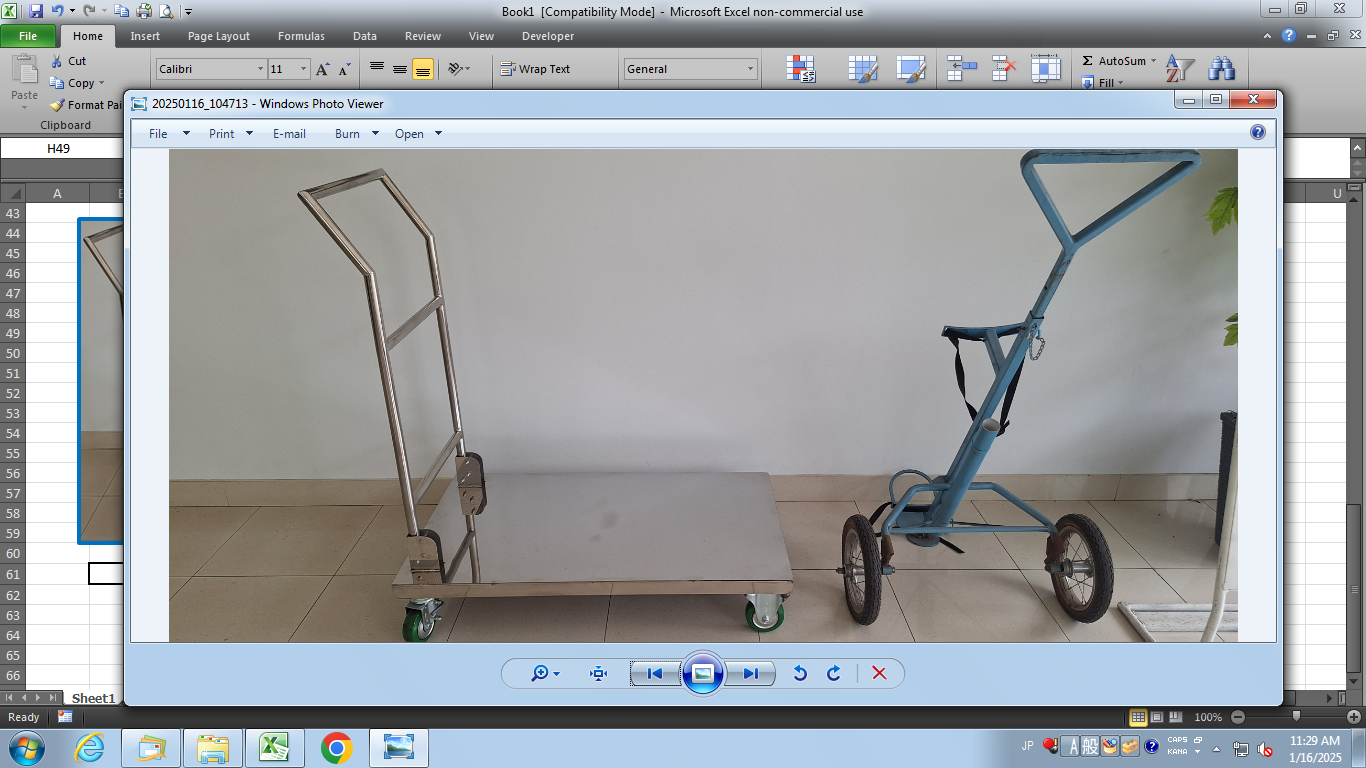This screenshot has height=768, width=1366.
Task: Open Find & Select binoculars icon
Action: [1221, 69]
